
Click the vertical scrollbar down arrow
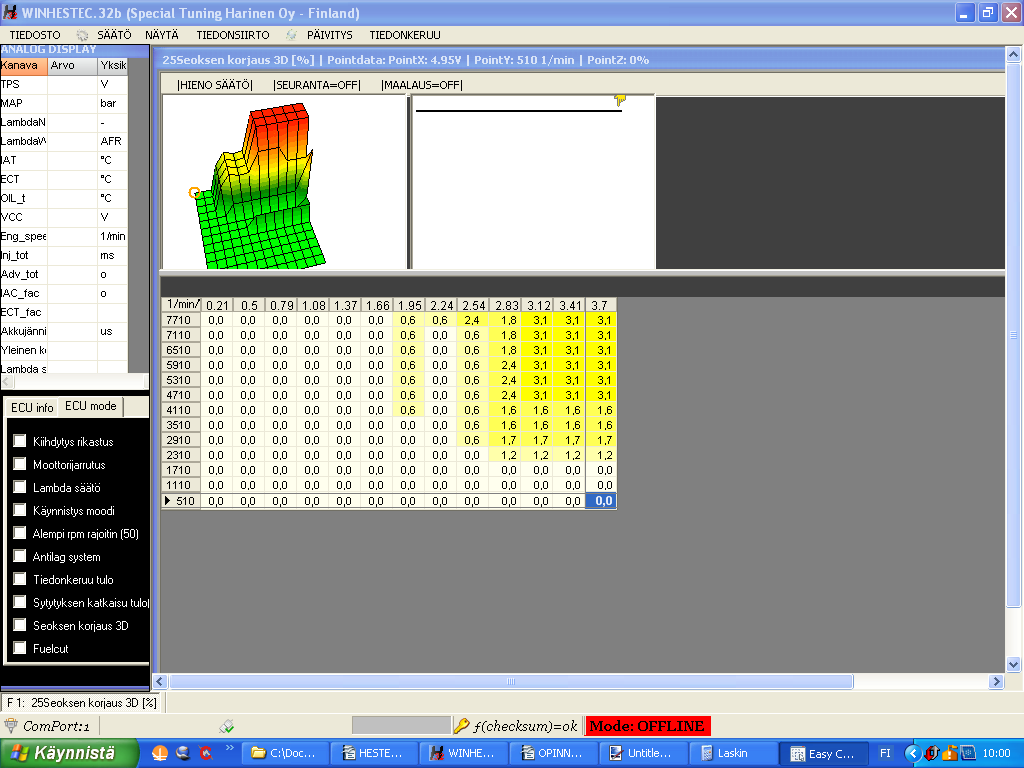(x=1014, y=665)
